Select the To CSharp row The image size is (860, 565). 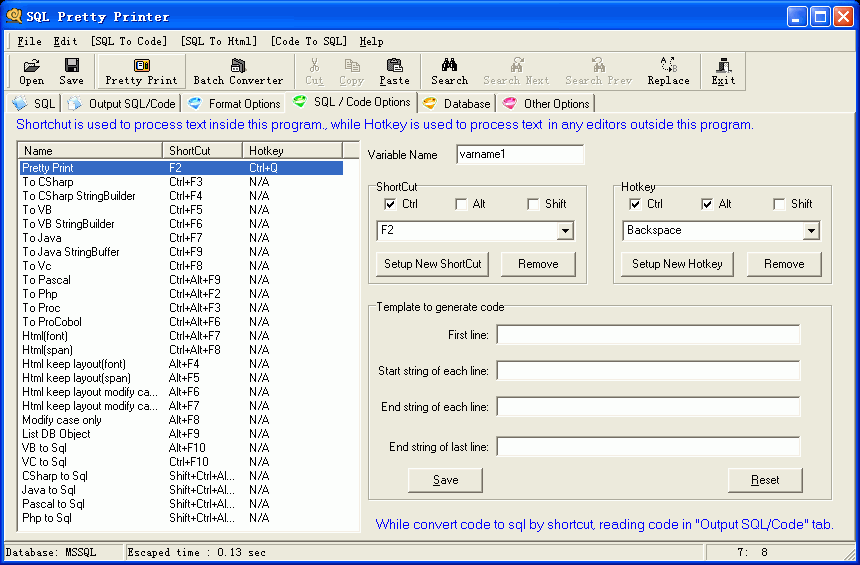[x=181, y=182]
